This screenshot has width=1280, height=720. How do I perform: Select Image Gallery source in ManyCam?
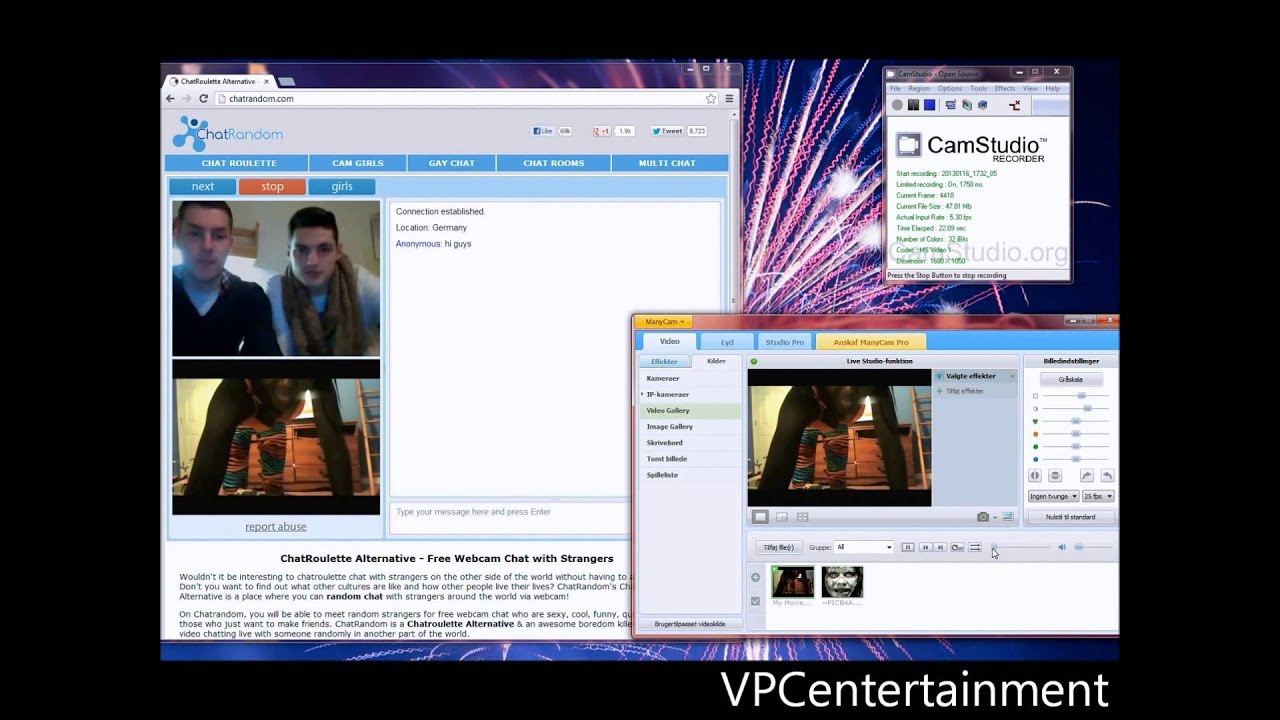coord(690,427)
